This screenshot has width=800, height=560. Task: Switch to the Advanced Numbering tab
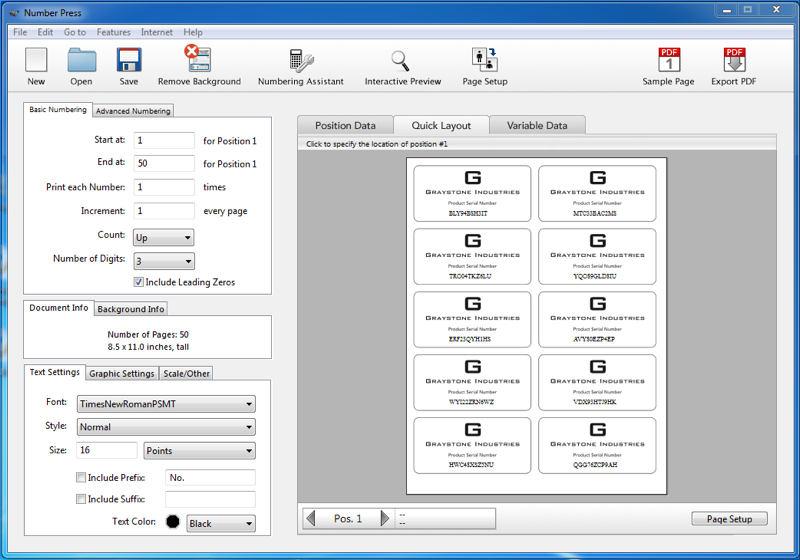[x=134, y=111]
